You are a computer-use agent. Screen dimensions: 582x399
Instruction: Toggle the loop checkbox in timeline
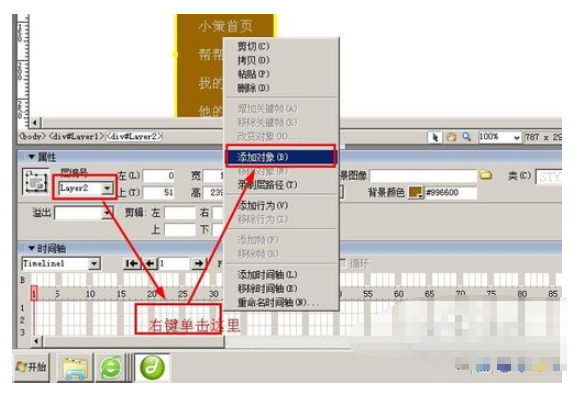[342, 263]
